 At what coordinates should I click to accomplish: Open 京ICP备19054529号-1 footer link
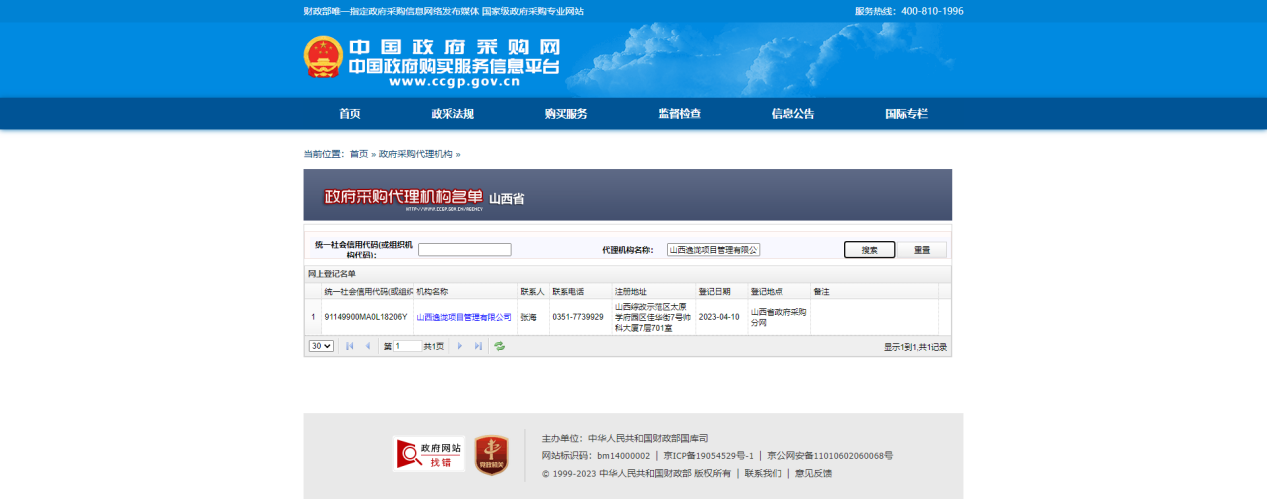(708, 456)
